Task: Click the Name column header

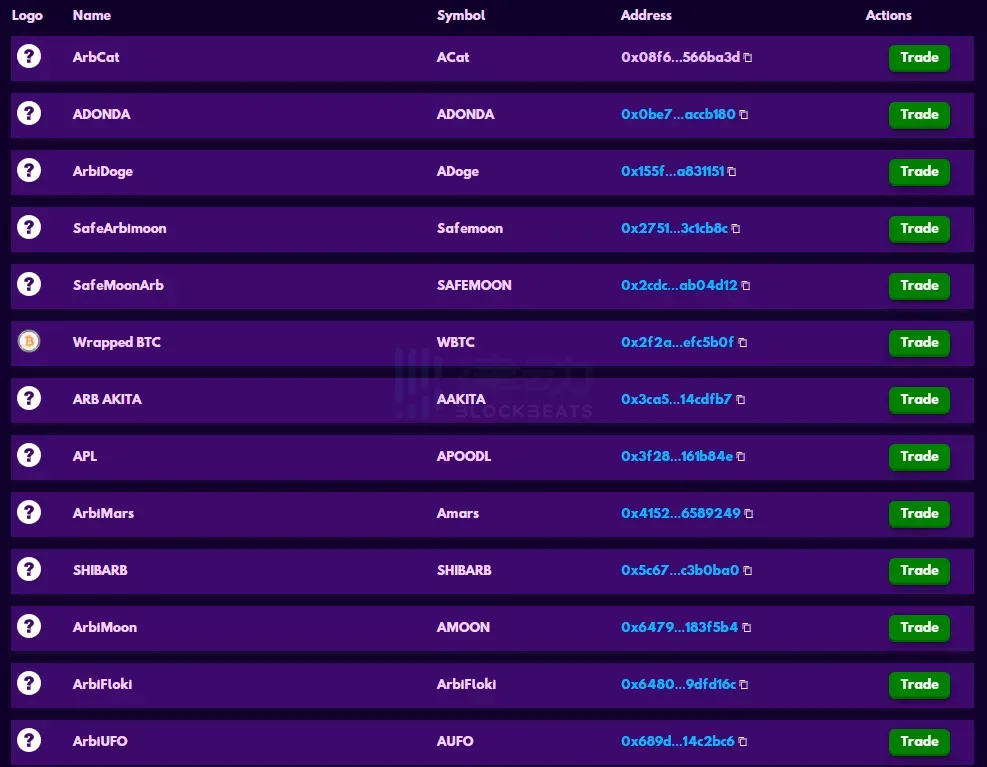Action: pyautogui.click(x=92, y=15)
